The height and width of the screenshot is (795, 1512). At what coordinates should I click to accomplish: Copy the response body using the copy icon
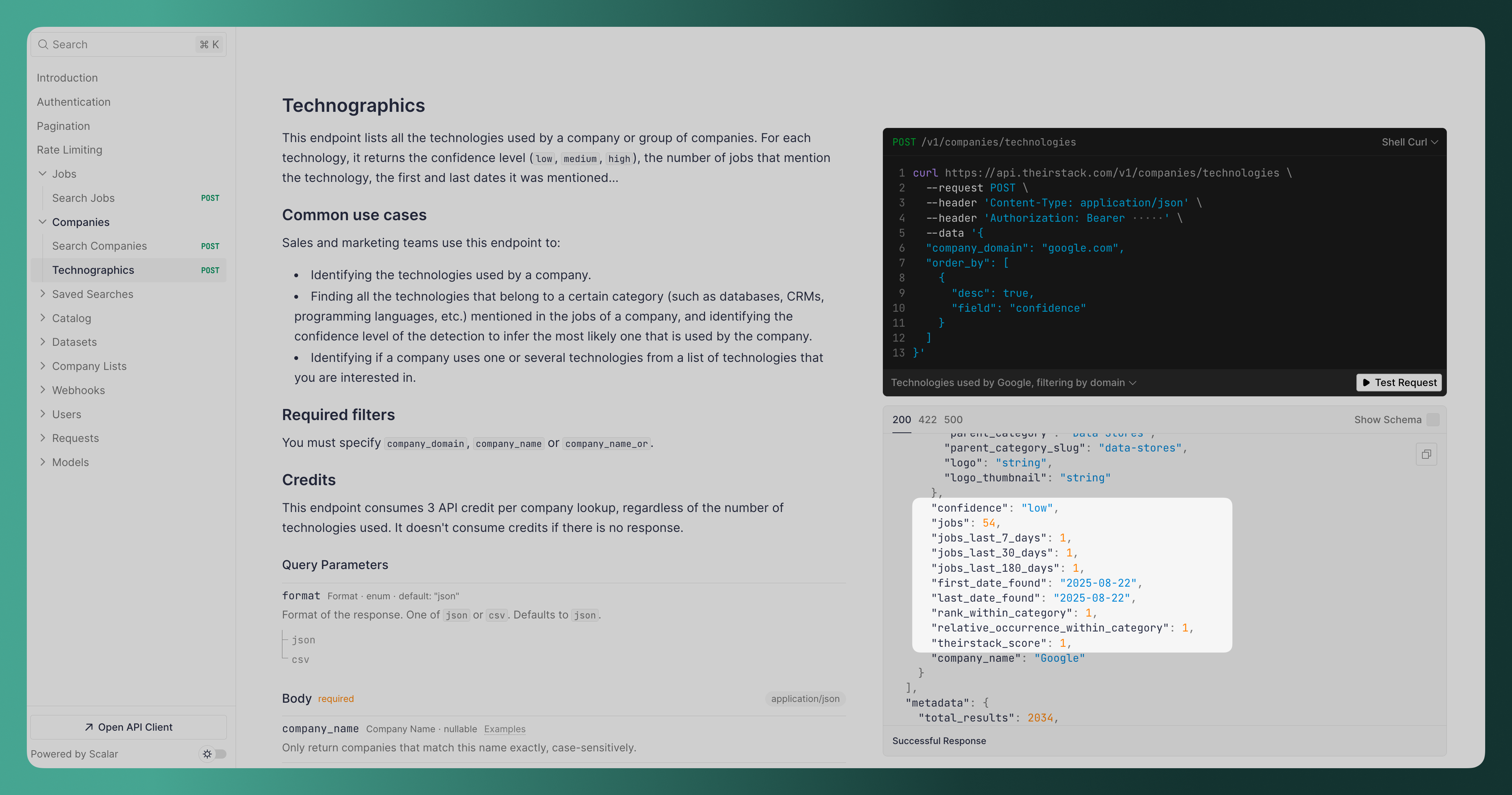(x=1427, y=453)
